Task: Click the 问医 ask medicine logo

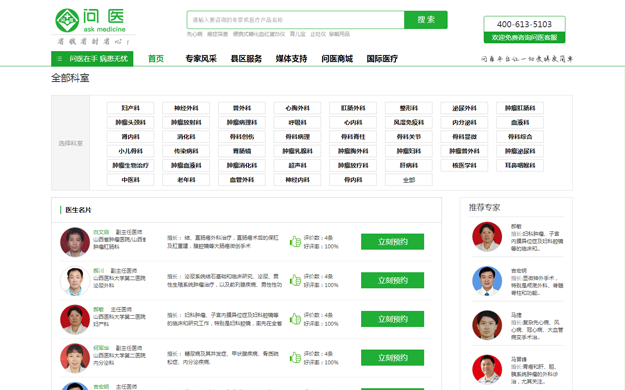Action: tap(90, 21)
